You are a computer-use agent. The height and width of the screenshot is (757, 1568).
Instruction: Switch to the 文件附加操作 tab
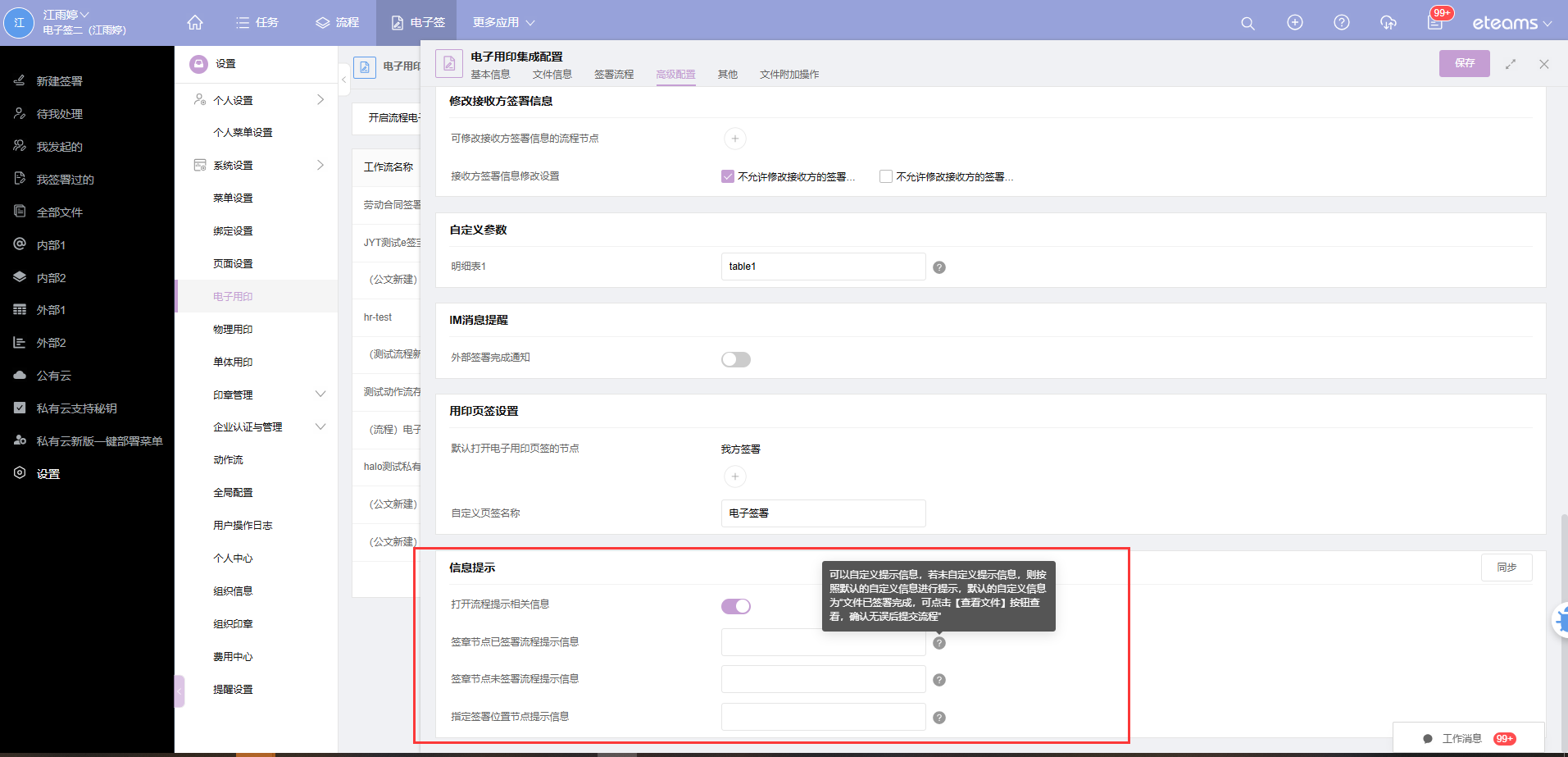point(789,75)
